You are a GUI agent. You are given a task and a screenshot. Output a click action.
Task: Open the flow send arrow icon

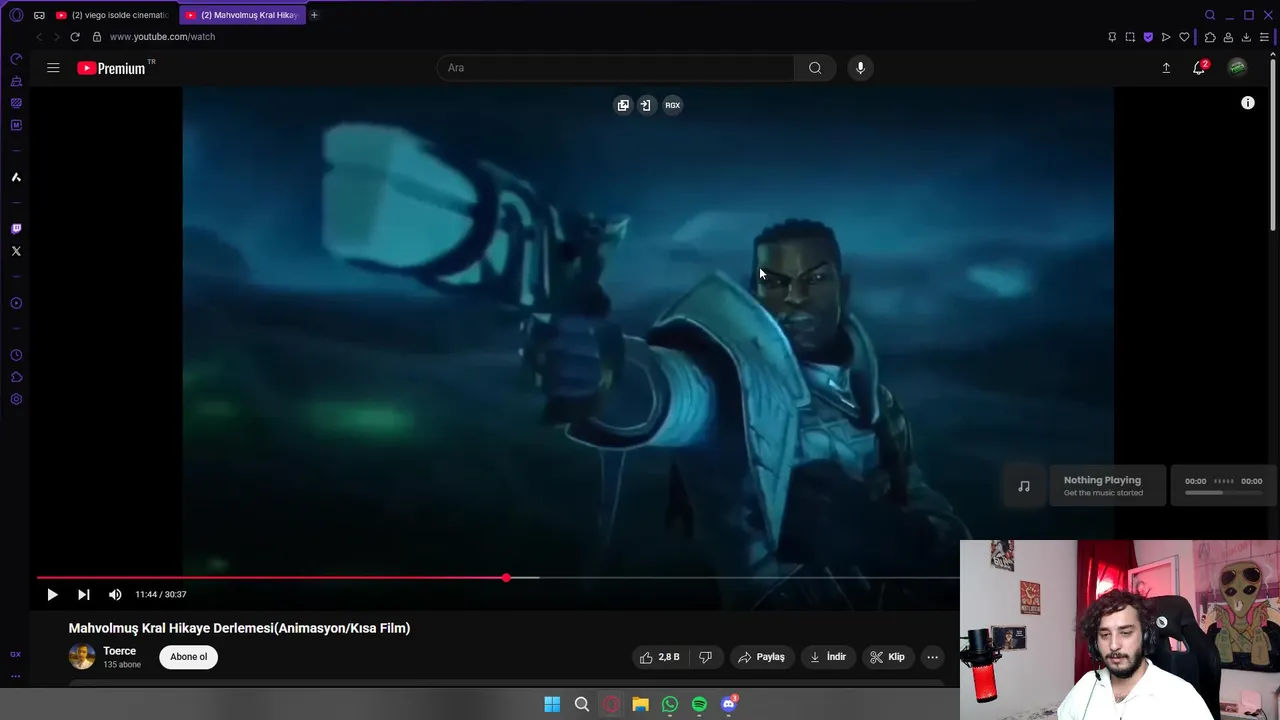[1166, 37]
